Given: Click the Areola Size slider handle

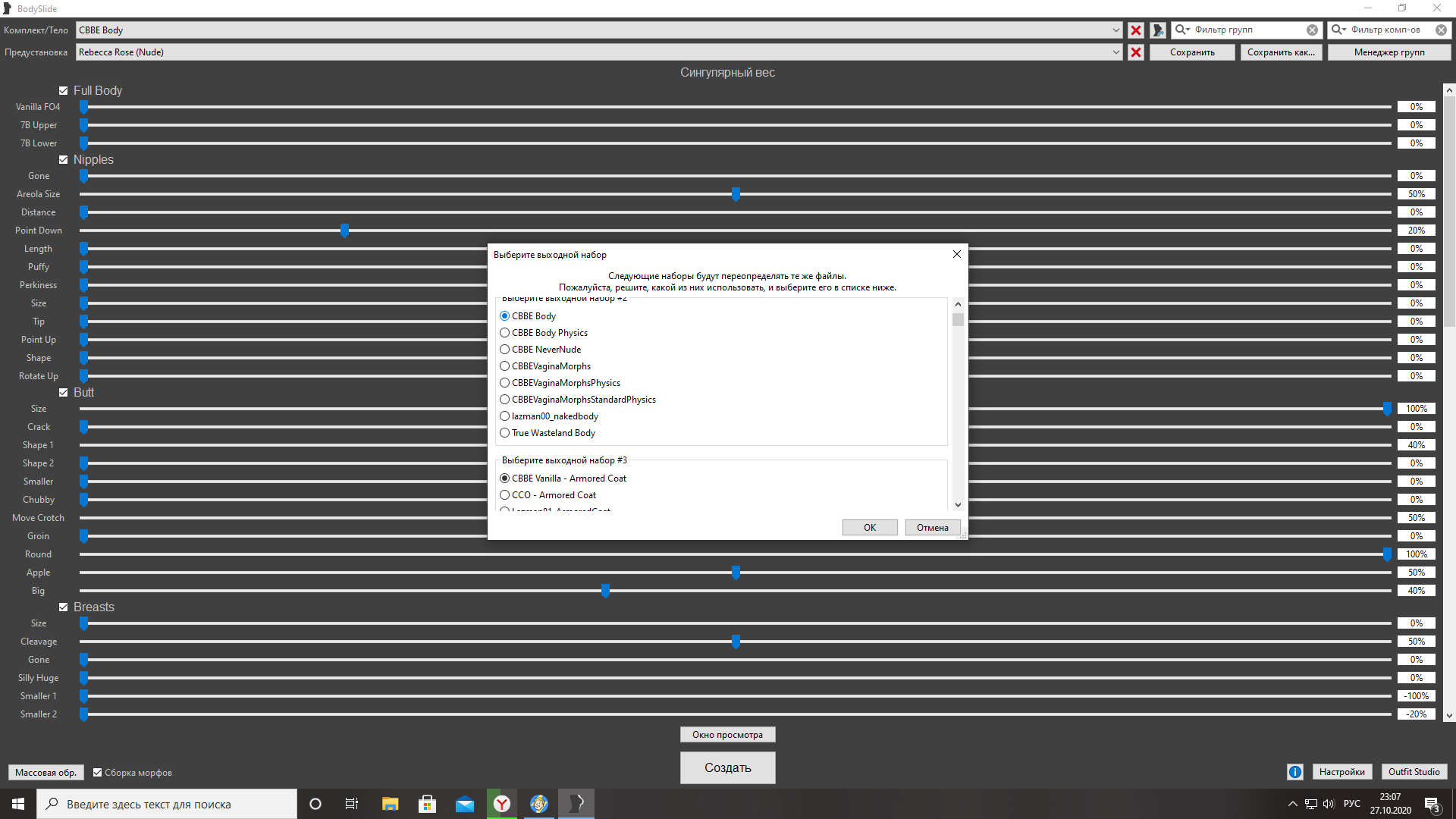Looking at the screenshot, I should [736, 194].
